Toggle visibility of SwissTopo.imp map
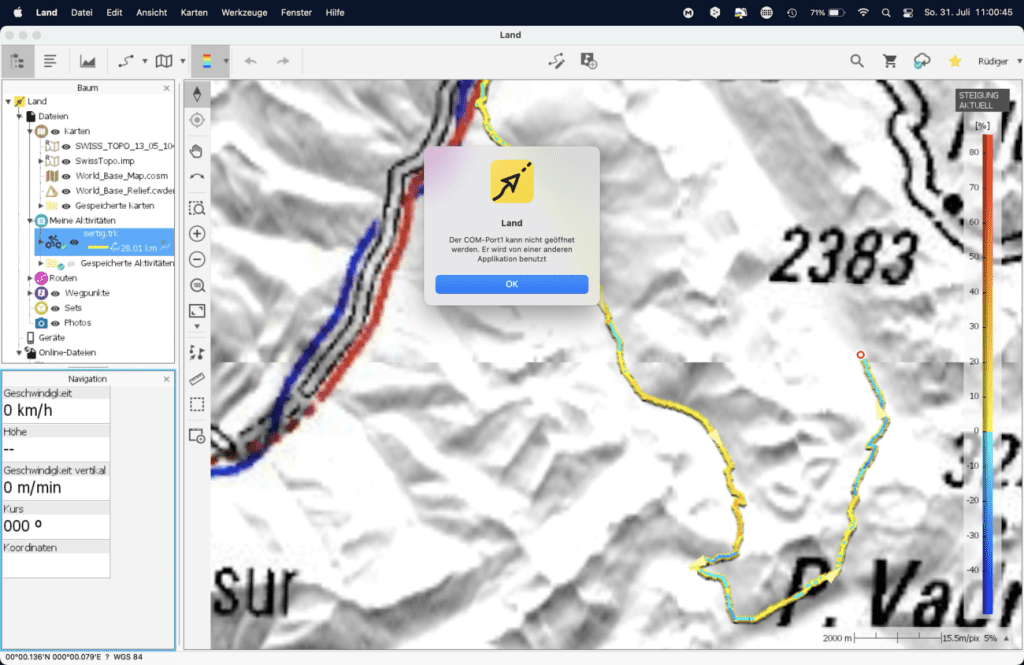 pos(66,161)
